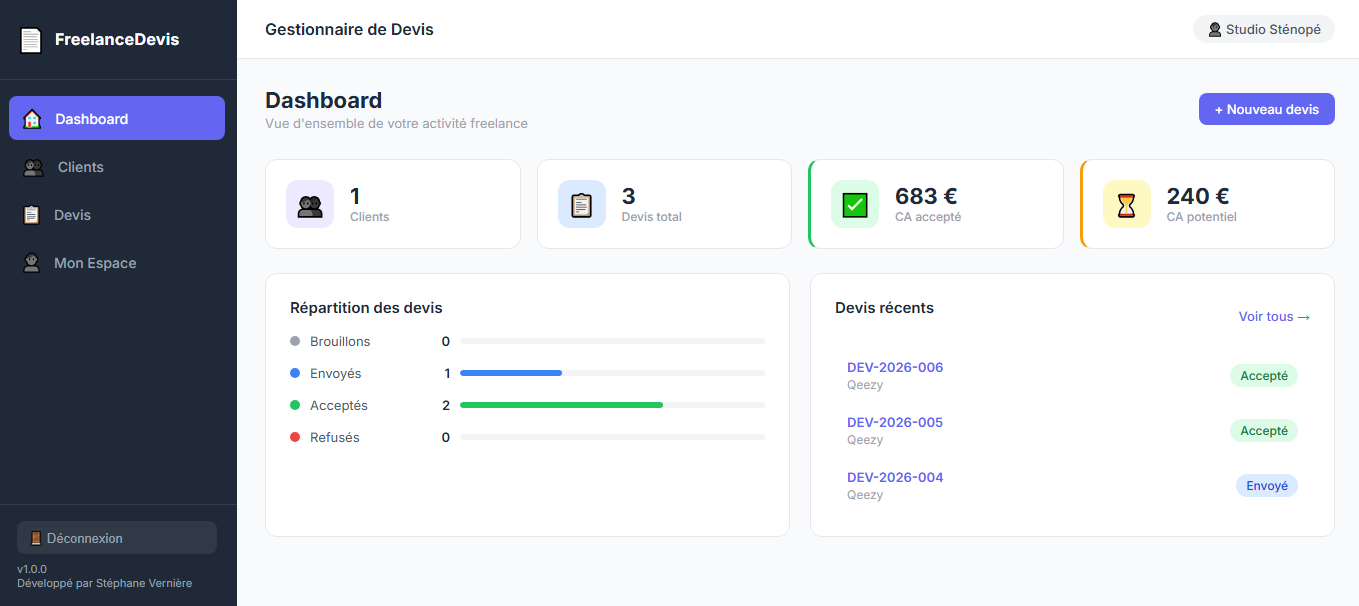Viewport: 1359px width, 606px height.
Task: Click the house icon beside Dashboard
Action: click(32, 119)
